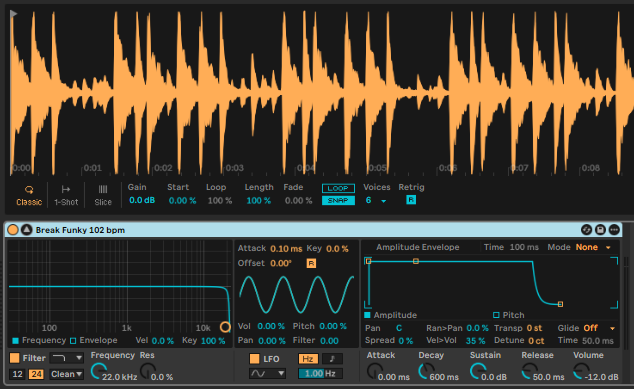Screen dimensions: 634x389
Task: Click the filter Frequency knob
Action: tap(99, 371)
